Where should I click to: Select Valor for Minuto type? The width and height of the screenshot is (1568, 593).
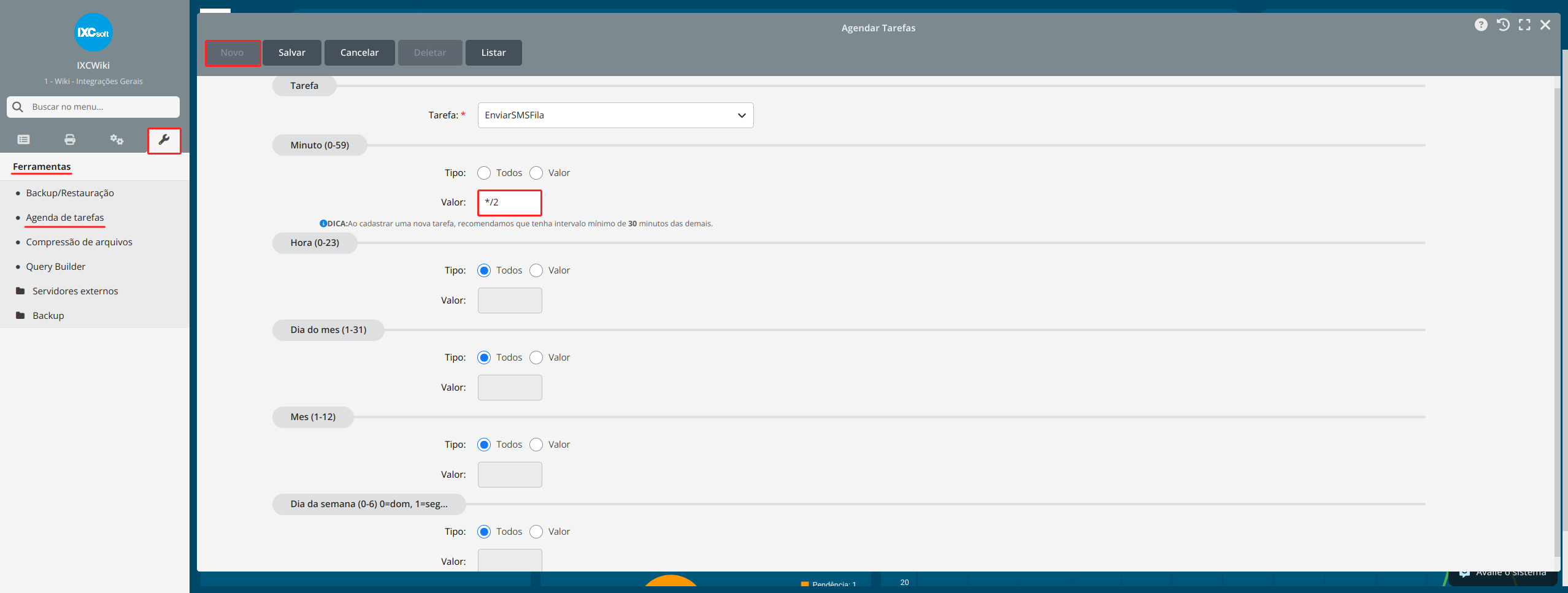pyautogui.click(x=536, y=173)
